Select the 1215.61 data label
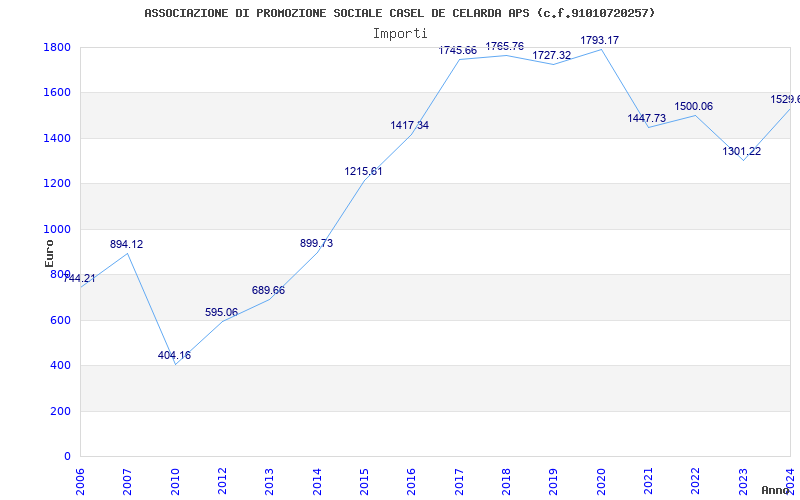Viewport: 800px width, 500px height. [x=363, y=171]
